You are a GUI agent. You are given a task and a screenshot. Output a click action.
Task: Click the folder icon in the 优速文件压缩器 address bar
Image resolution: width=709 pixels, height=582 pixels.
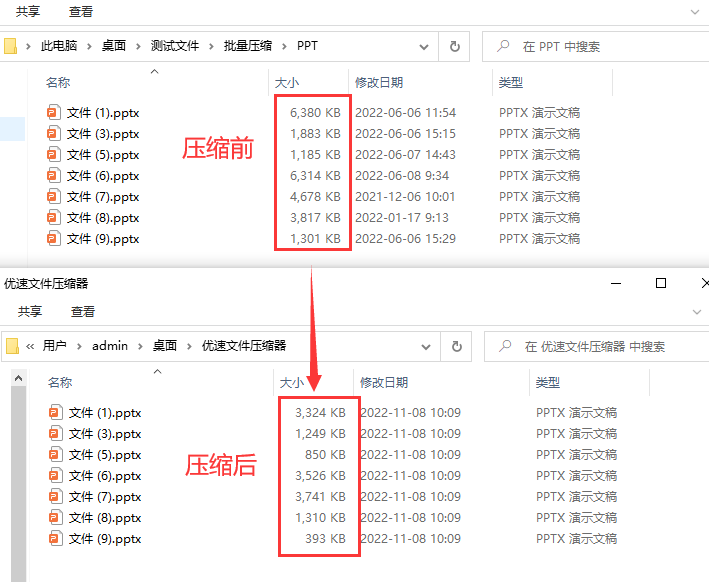point(12,346)
